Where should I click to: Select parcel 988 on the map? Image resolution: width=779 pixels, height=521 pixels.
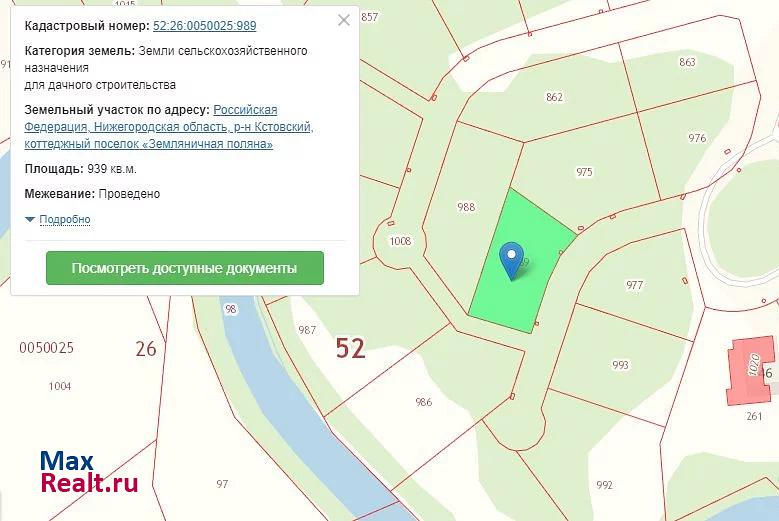point(466,207)
